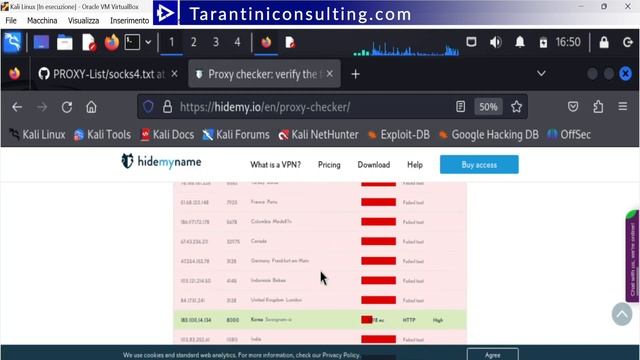Open the Visualizza menu in VirtualBox
640x360 pixels.
tap(83, 20)
